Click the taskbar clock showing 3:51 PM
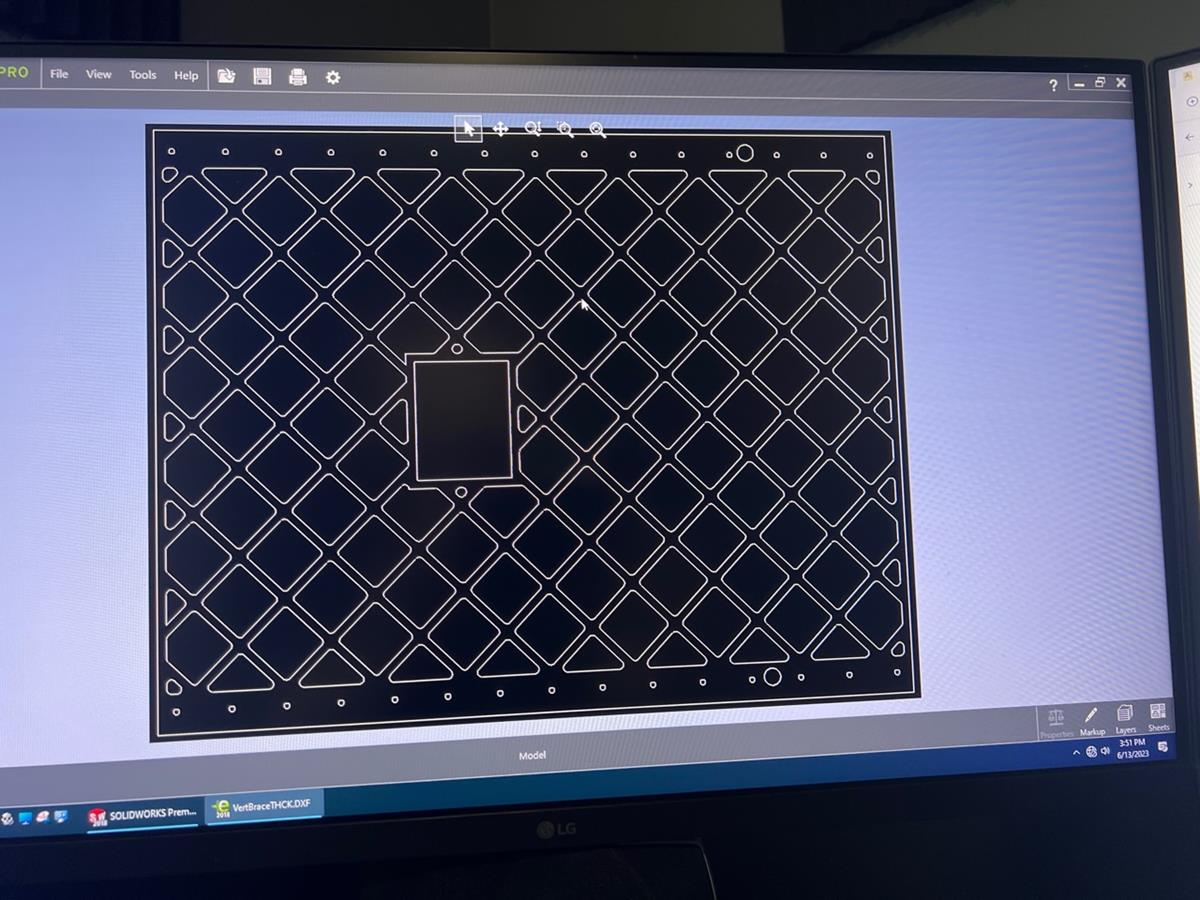The height and width of the screenshot is (900, 1200). [x=1132, y=749]
